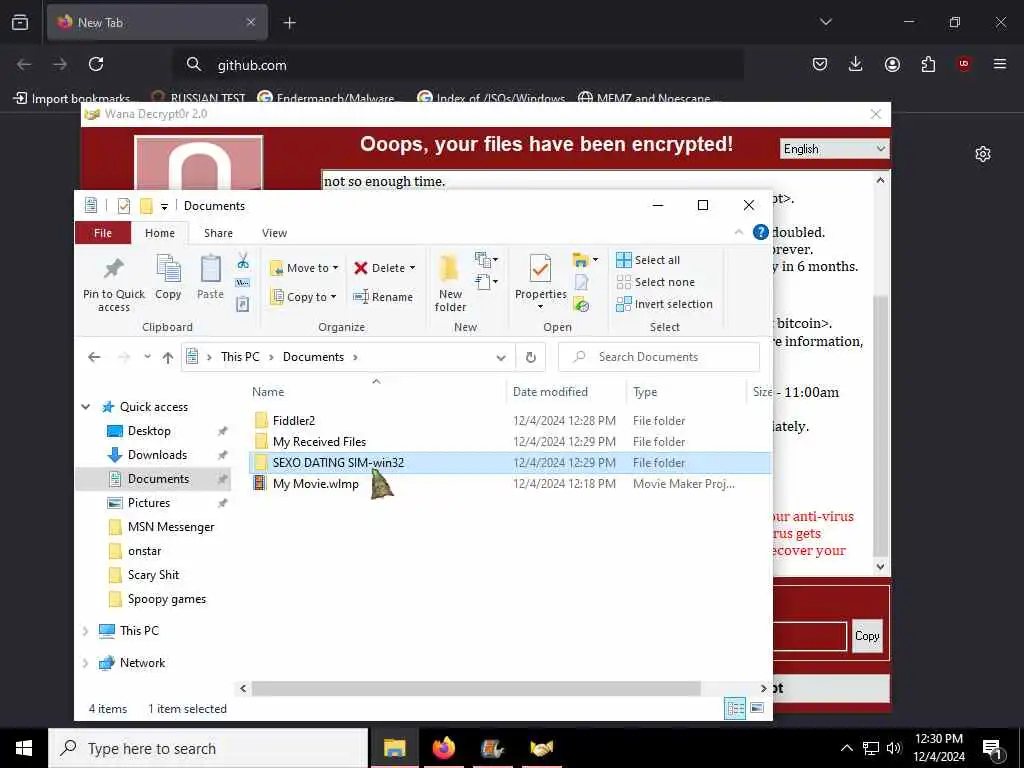Open Firefox downloads panel
This screenshot has height=768, width=1024.
pyautogui.click(x=856, y=64)
